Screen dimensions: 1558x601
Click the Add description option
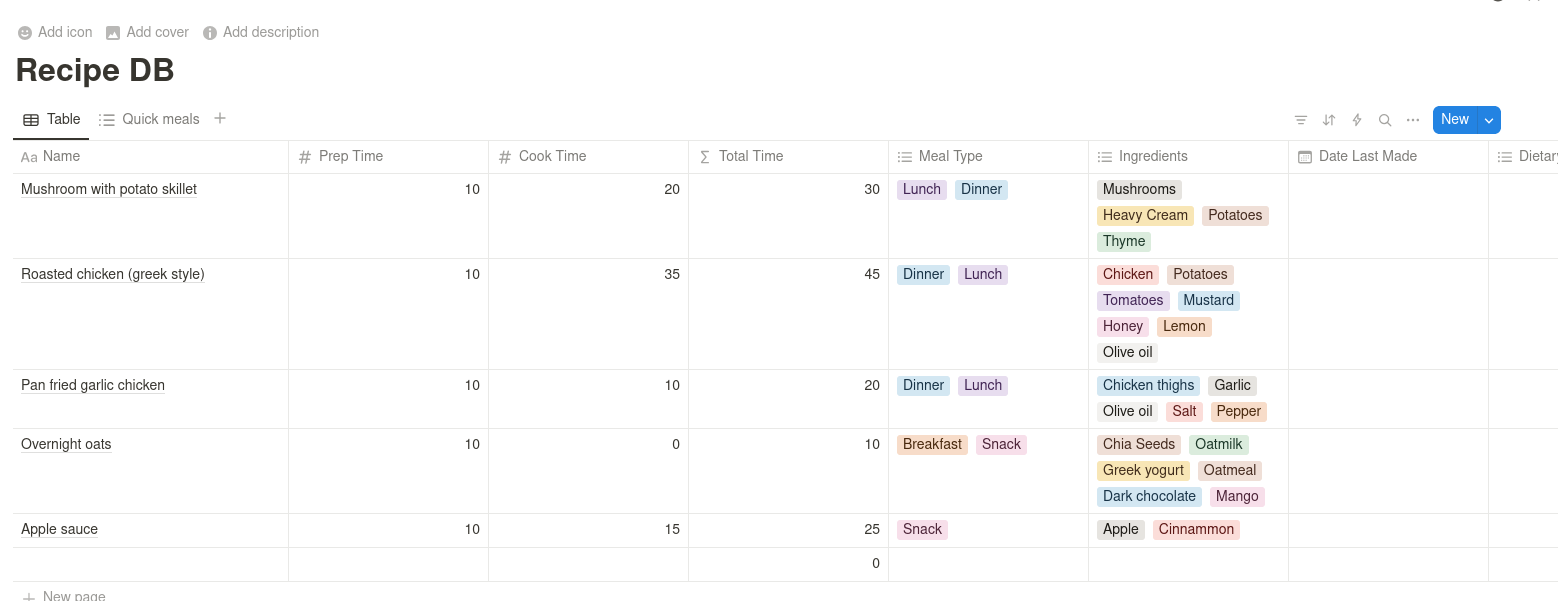pos(261,32)
